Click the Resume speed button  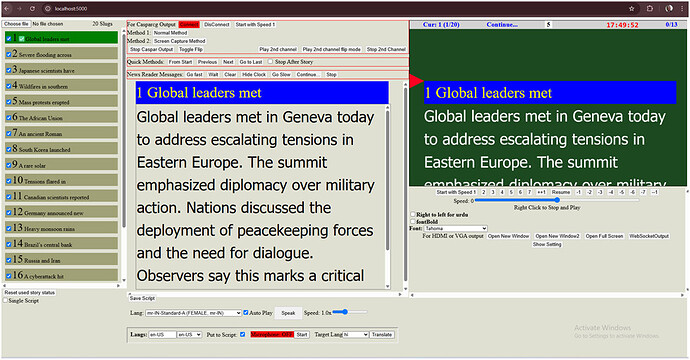(561, 192)
